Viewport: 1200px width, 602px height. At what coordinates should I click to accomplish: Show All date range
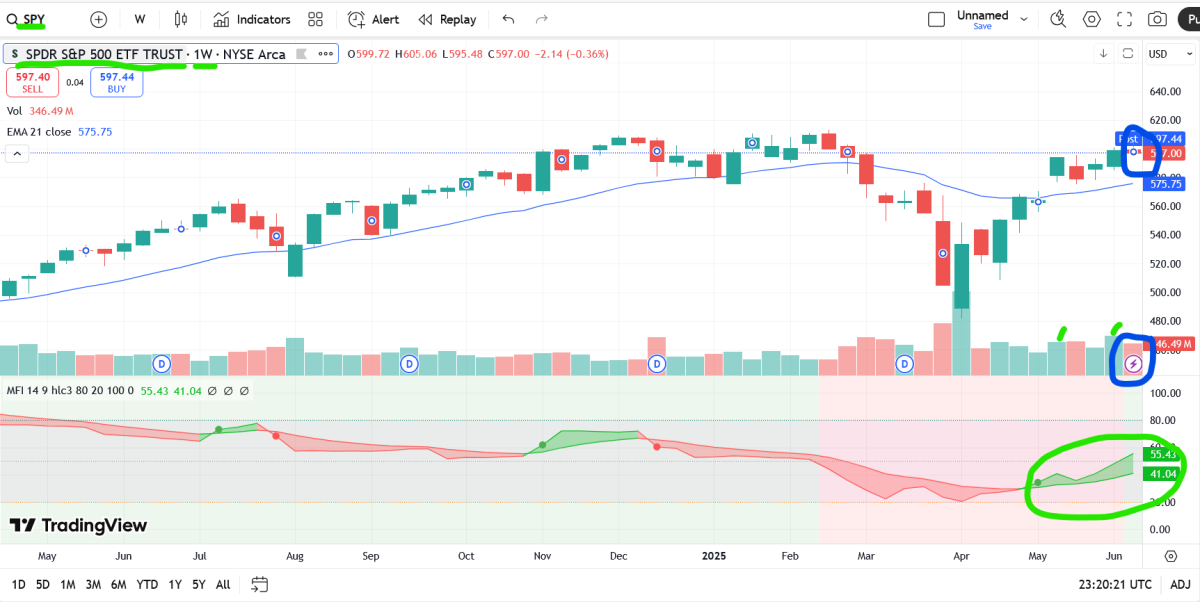pyautogui.click(x=223, y=584)
